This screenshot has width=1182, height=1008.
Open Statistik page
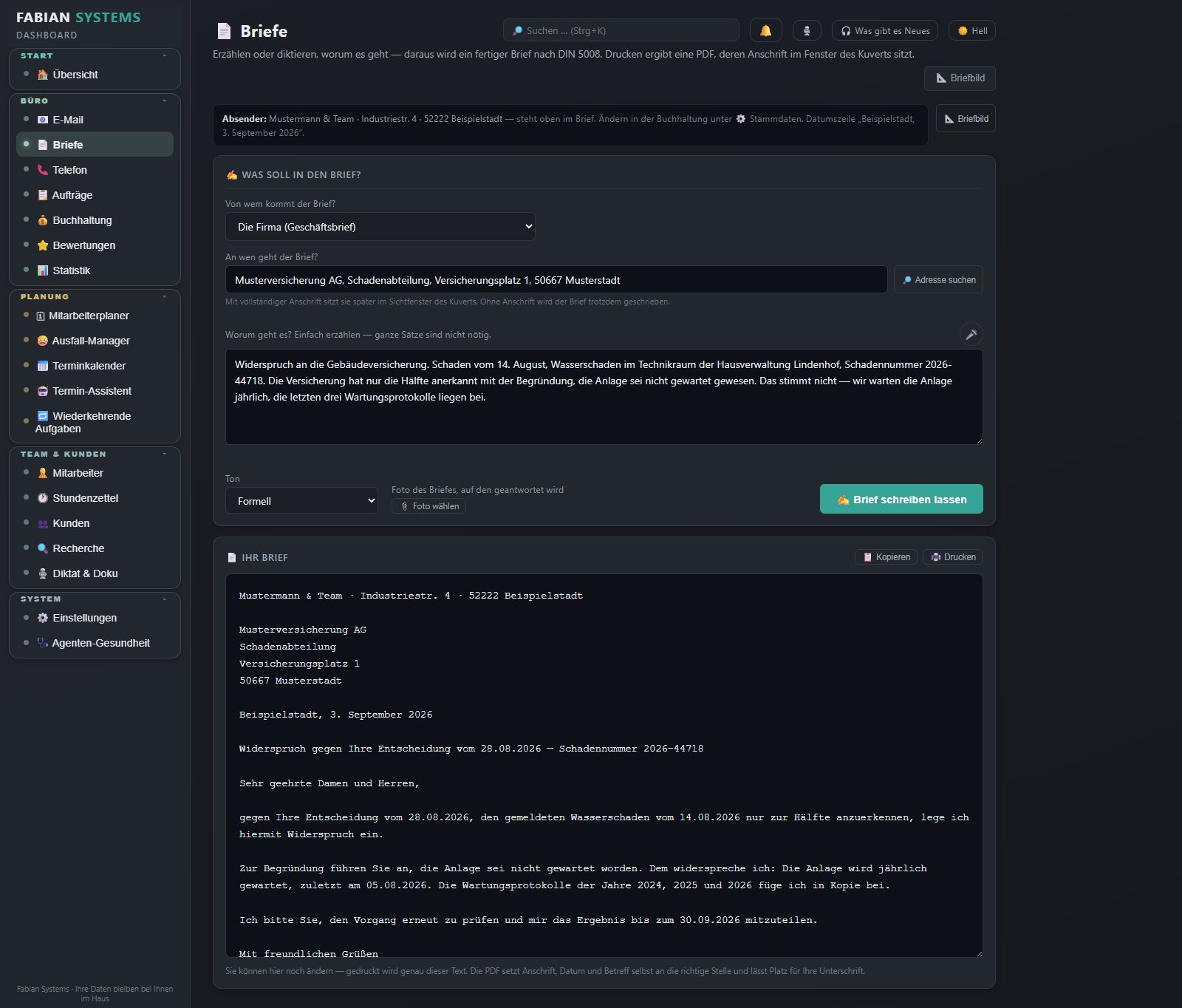point(95,270)
